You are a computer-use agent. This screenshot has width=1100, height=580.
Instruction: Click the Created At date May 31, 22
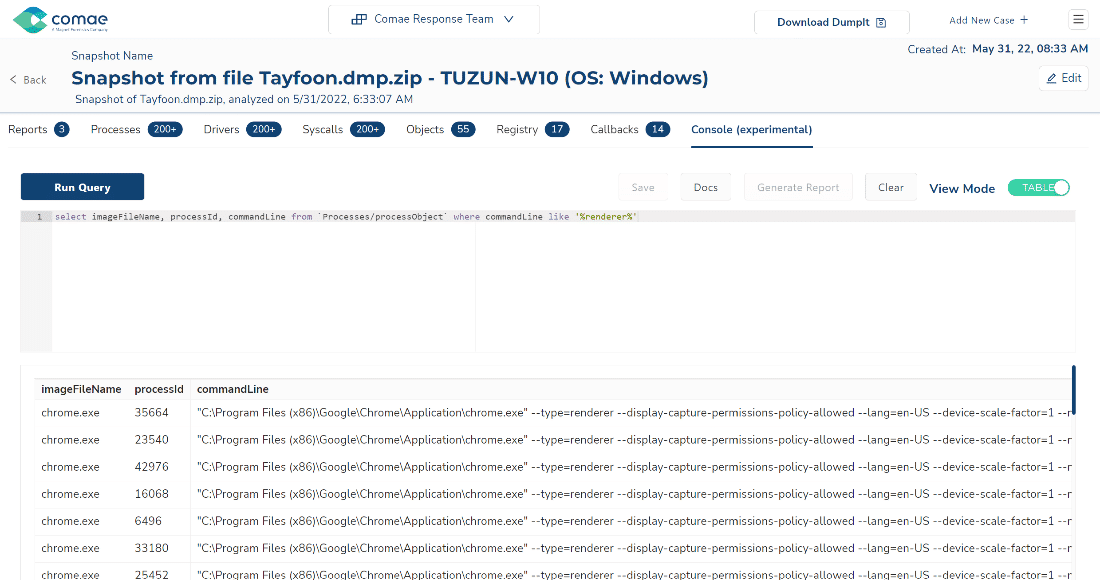click(x=1030, y=49)
